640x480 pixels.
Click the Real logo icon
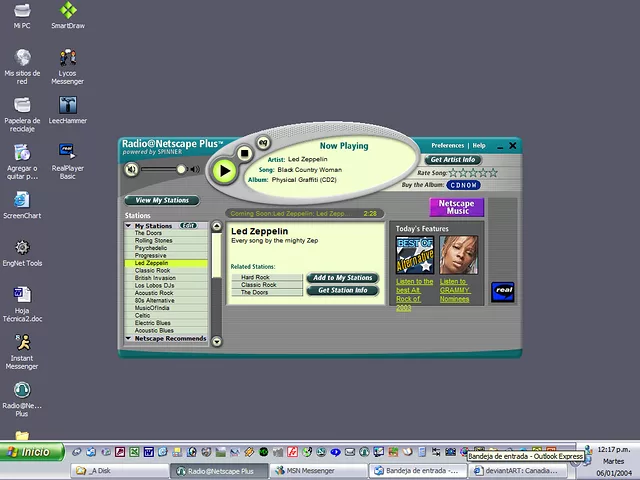(504, 290)
